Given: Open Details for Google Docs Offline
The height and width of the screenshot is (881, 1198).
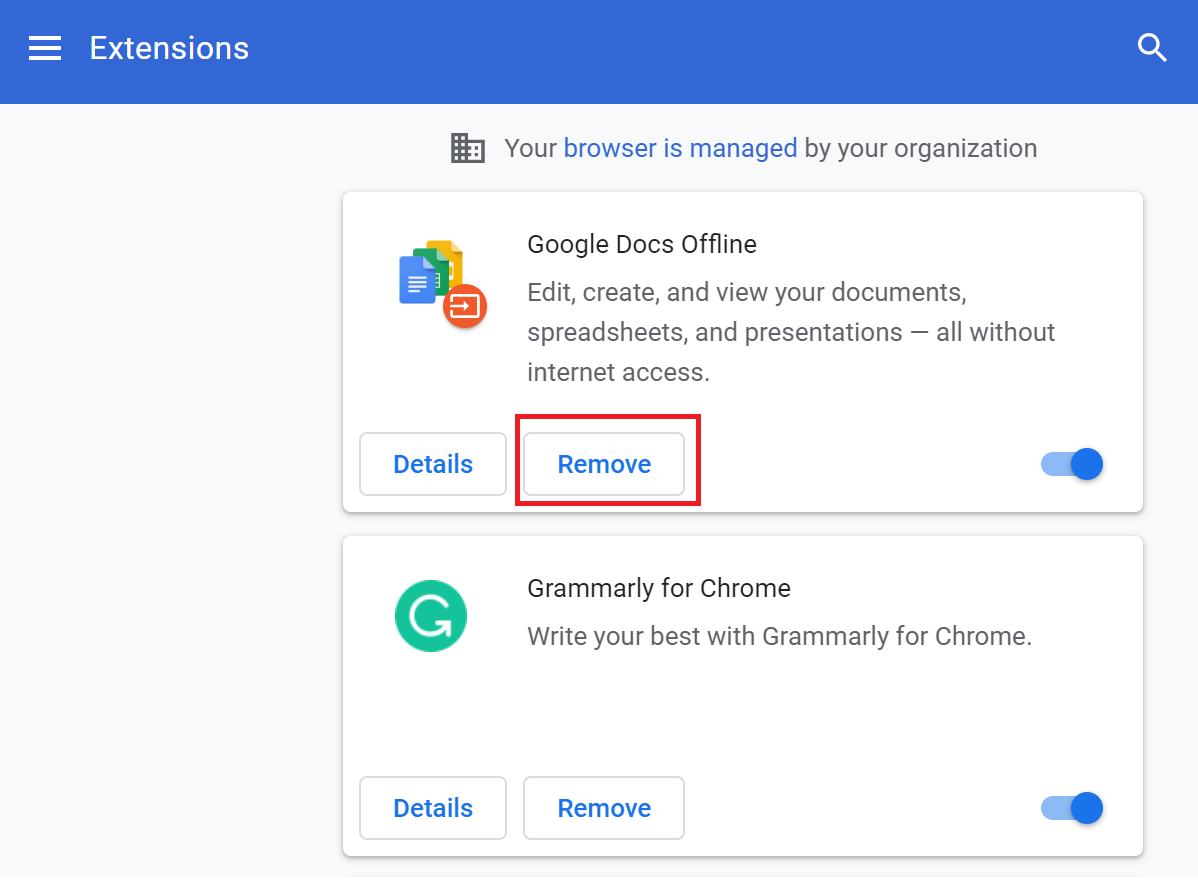Looking at the screenshot, I should (x=433, y=464).
